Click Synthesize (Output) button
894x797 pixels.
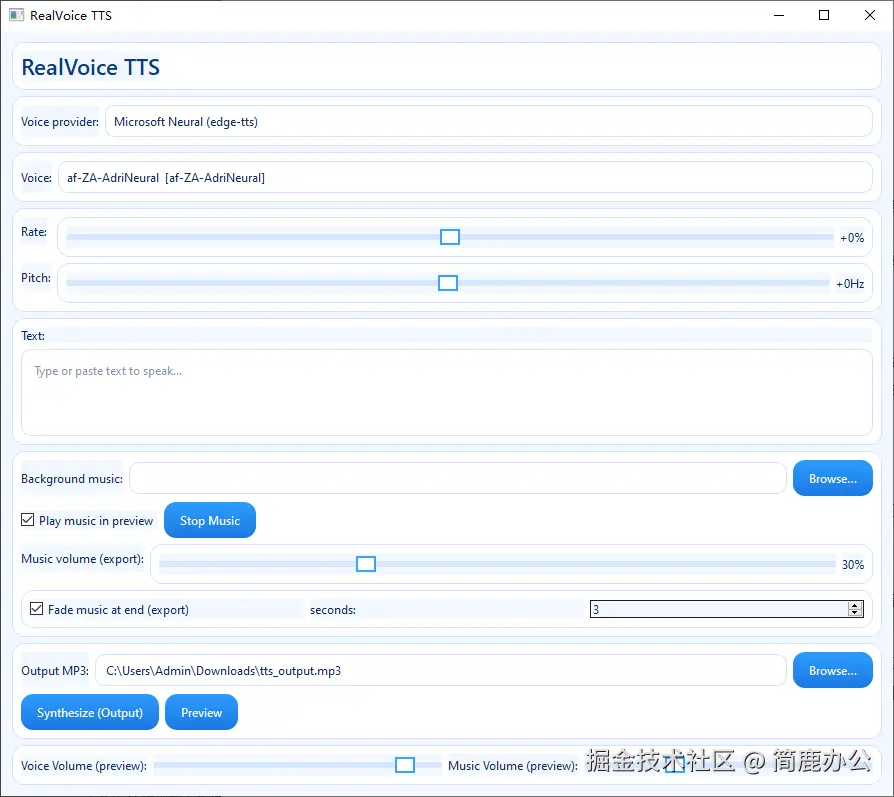pos(90,713)
